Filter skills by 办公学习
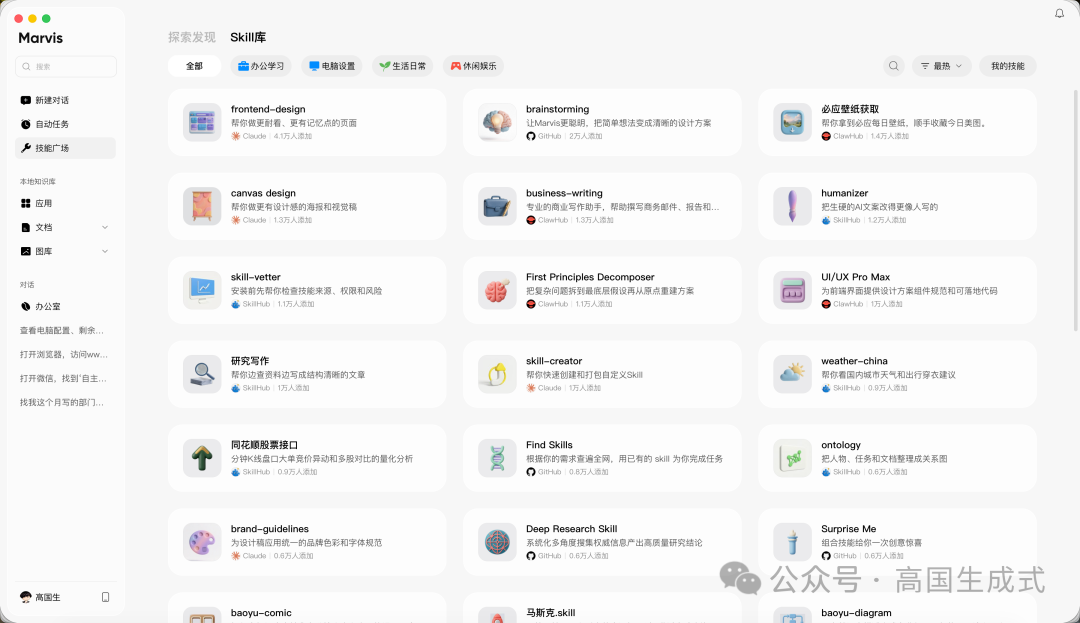The image size is (1080, 623). pos(261,66)
